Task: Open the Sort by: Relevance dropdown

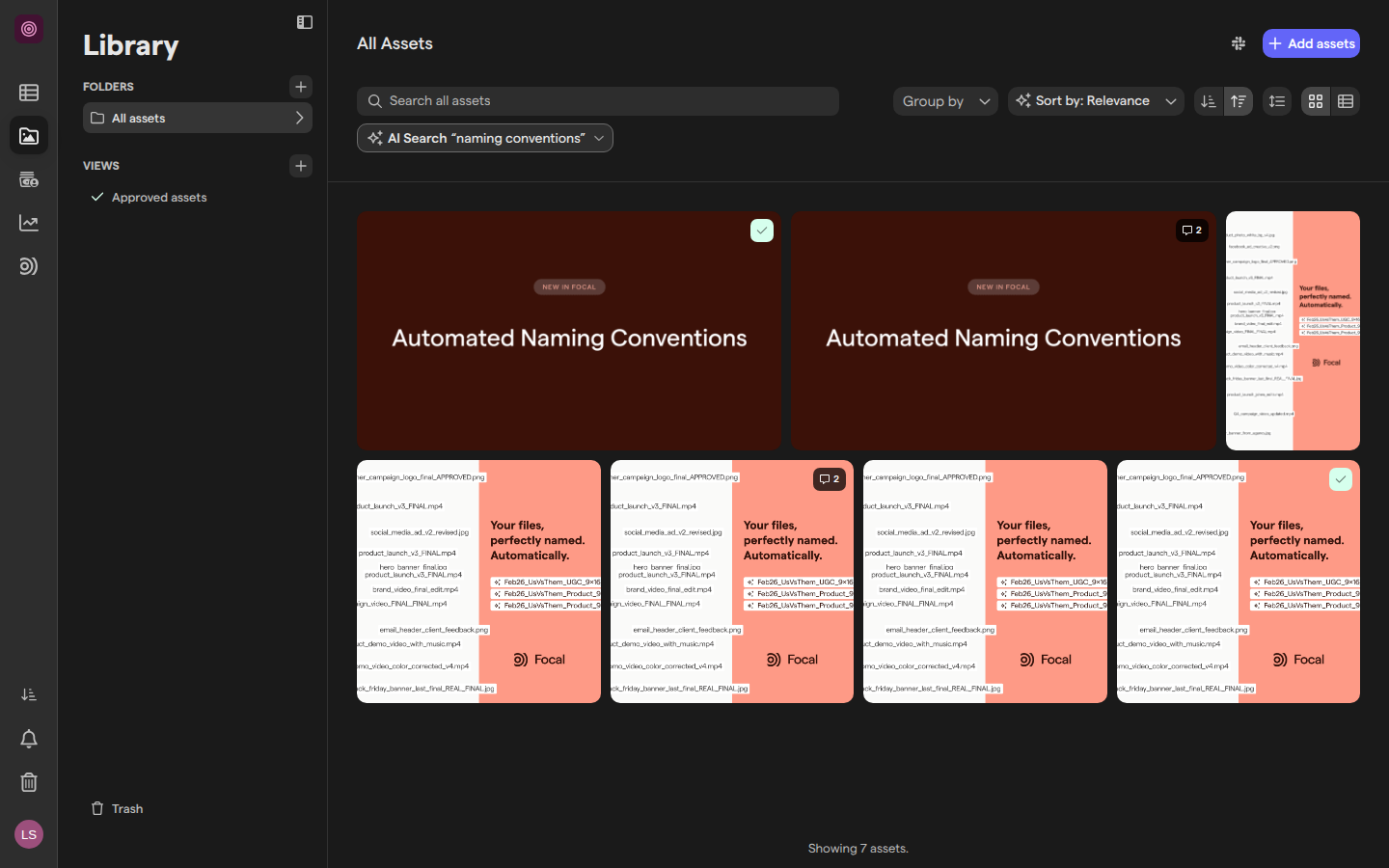Action: (1097, 101)
